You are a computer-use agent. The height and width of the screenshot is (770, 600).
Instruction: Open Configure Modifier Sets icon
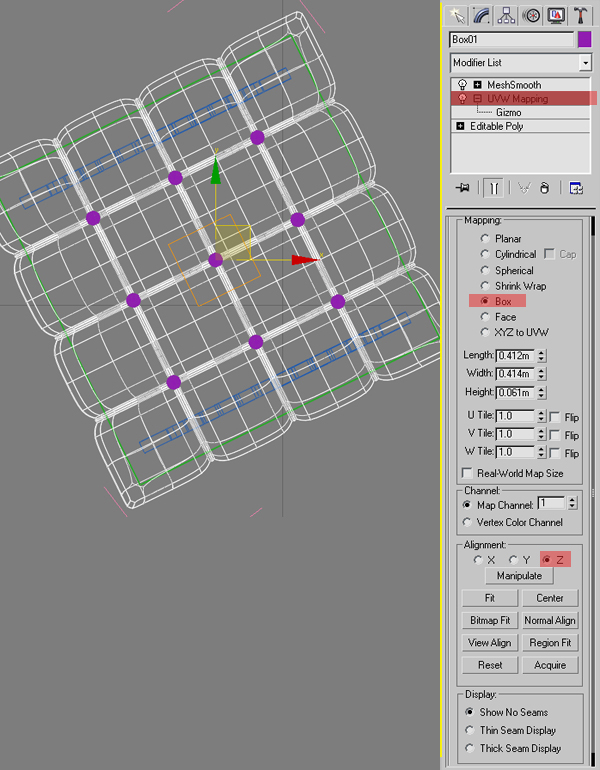(x=576, y=188)
